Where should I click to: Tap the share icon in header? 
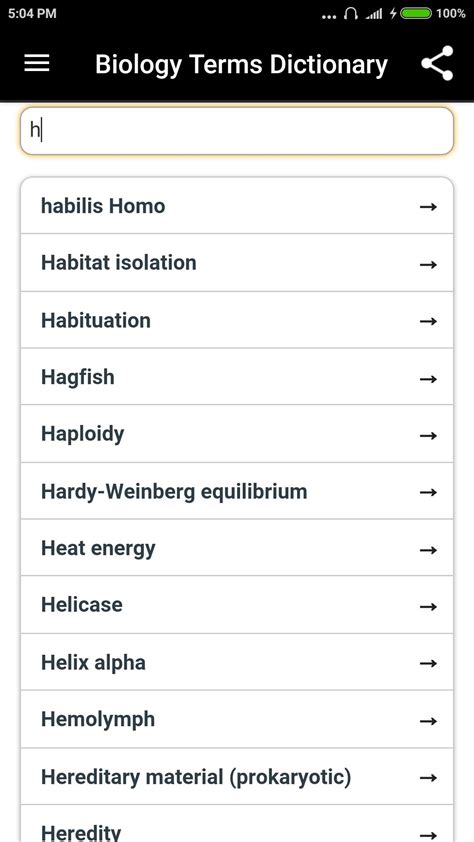[x=437, y=63]
